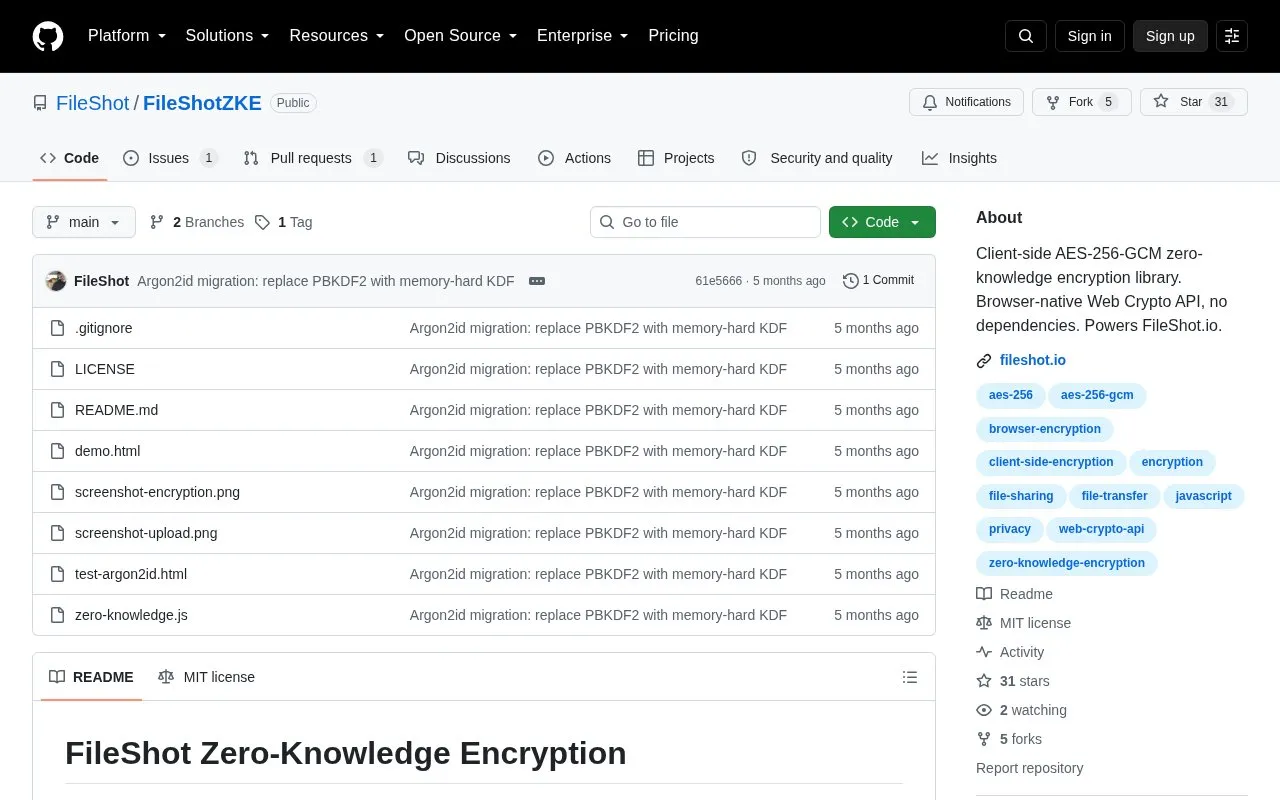Select the browser-encryption topic
Image resolution: width=1280 pixels, height=800 pixels.
click(1045, 429)
